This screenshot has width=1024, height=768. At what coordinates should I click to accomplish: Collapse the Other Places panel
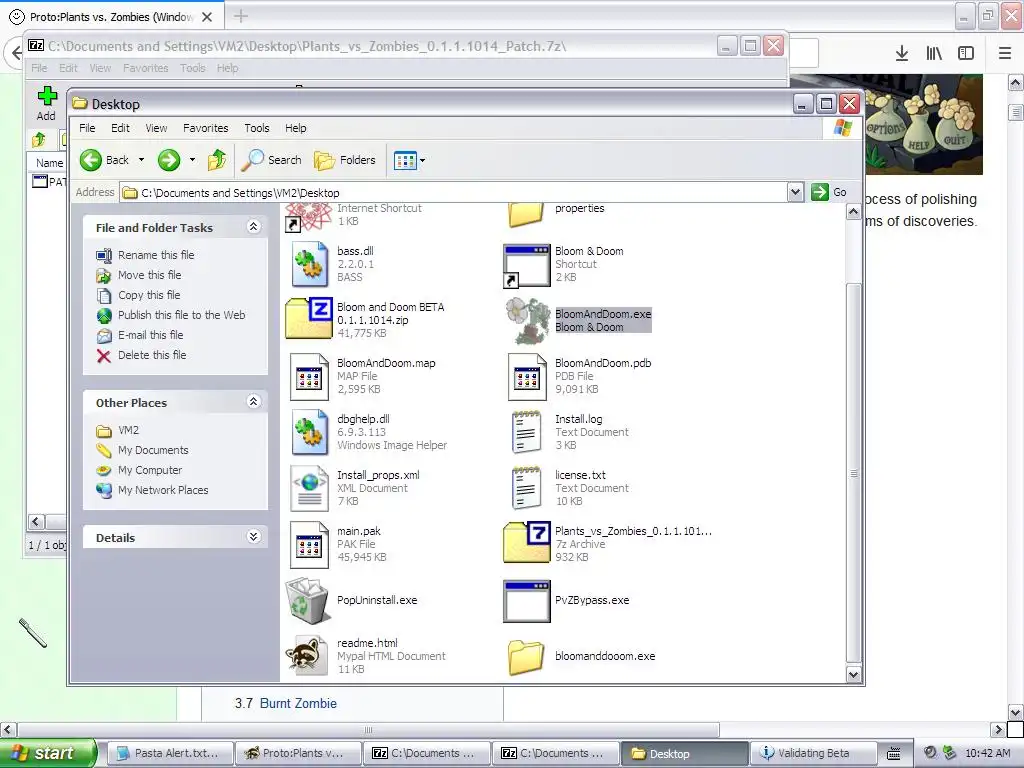click(253, 402)
